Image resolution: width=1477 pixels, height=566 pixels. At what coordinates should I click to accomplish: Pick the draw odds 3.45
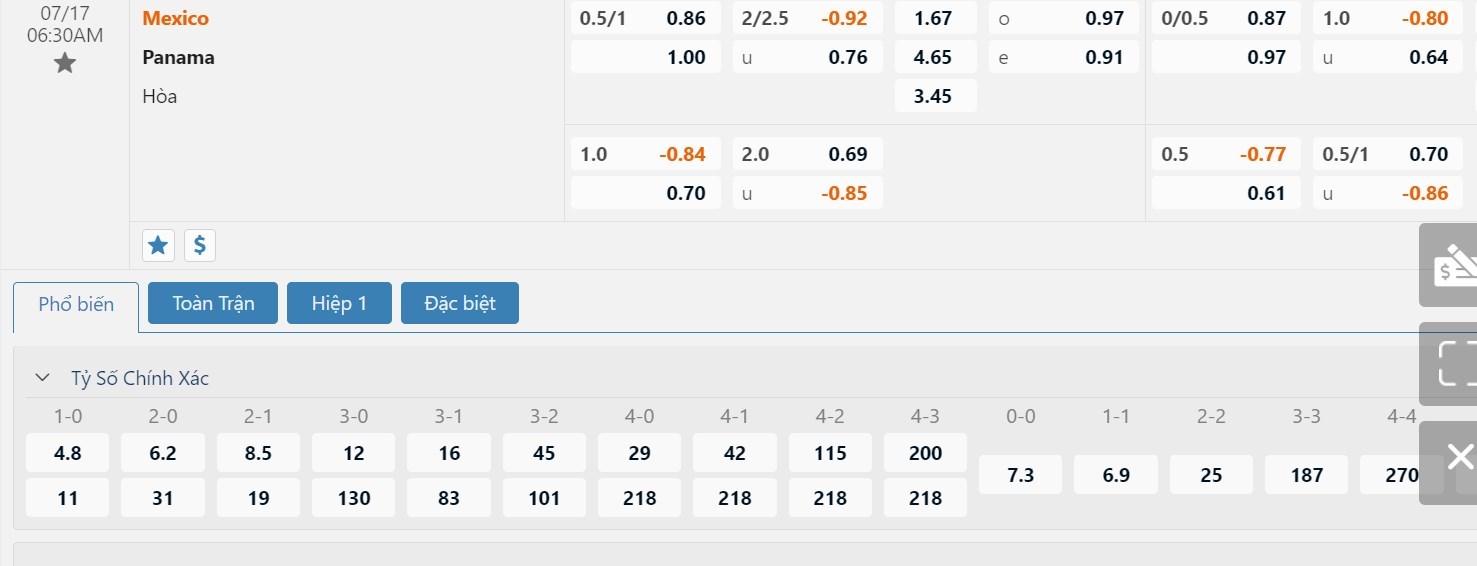tap(933, 96)
